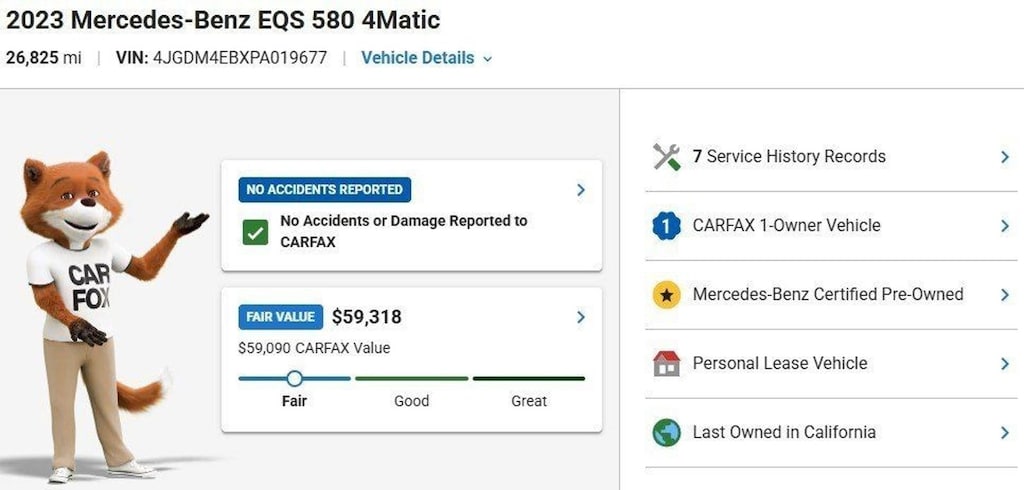Open Mercedes-Benz Certified Pre-Owned link
1024x490 pixels.
click(x=827, y=295)
